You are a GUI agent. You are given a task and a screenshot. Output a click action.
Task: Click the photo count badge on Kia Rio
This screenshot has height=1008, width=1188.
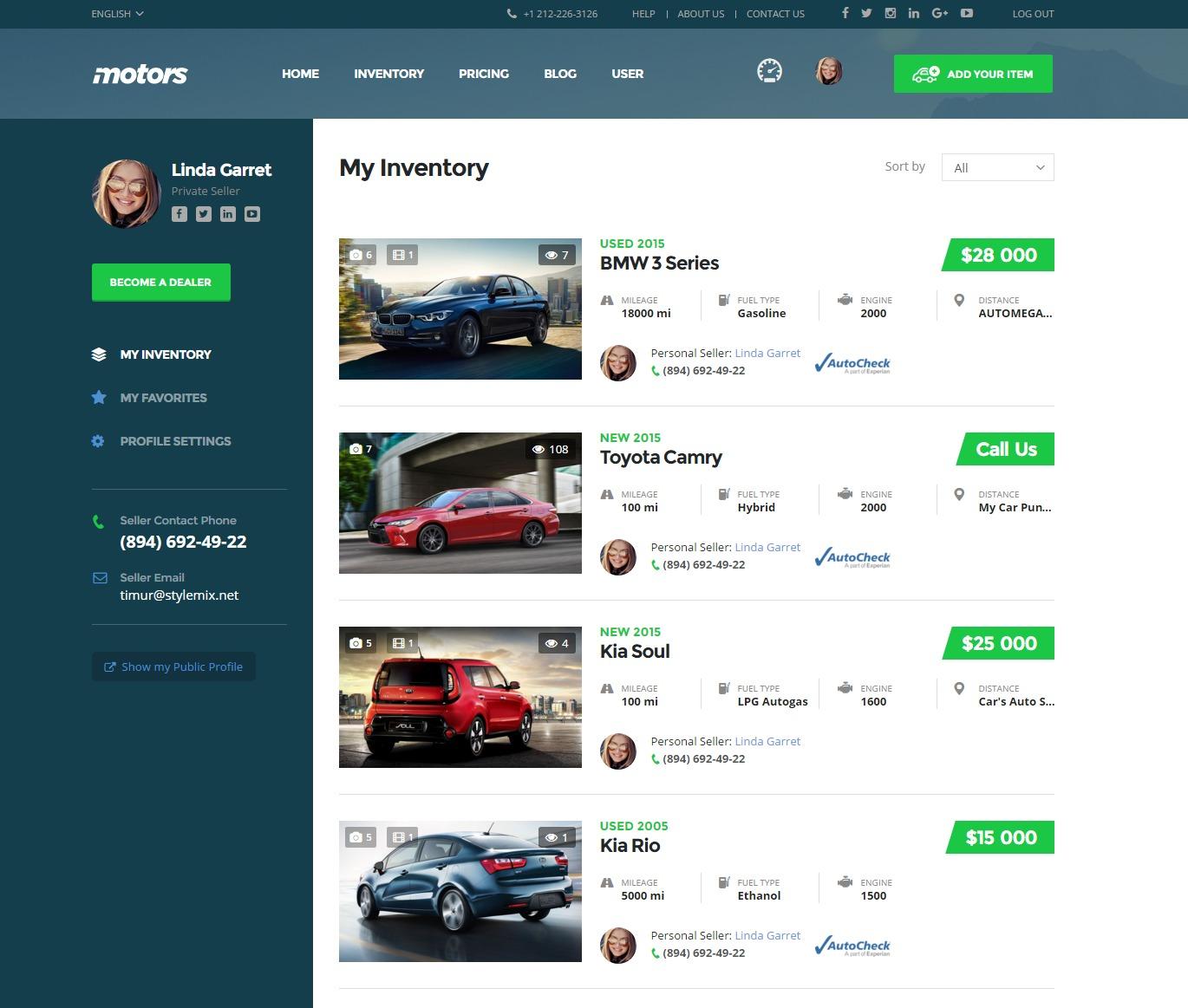coord(361,837)
